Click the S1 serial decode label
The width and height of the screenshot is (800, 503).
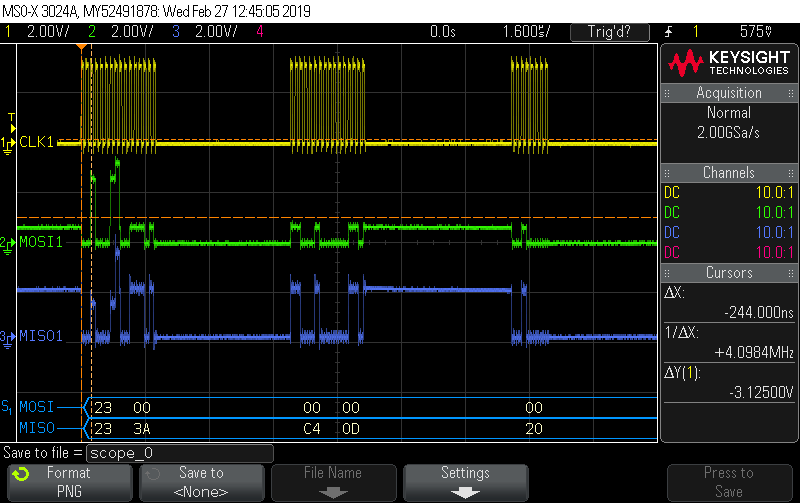7,407
